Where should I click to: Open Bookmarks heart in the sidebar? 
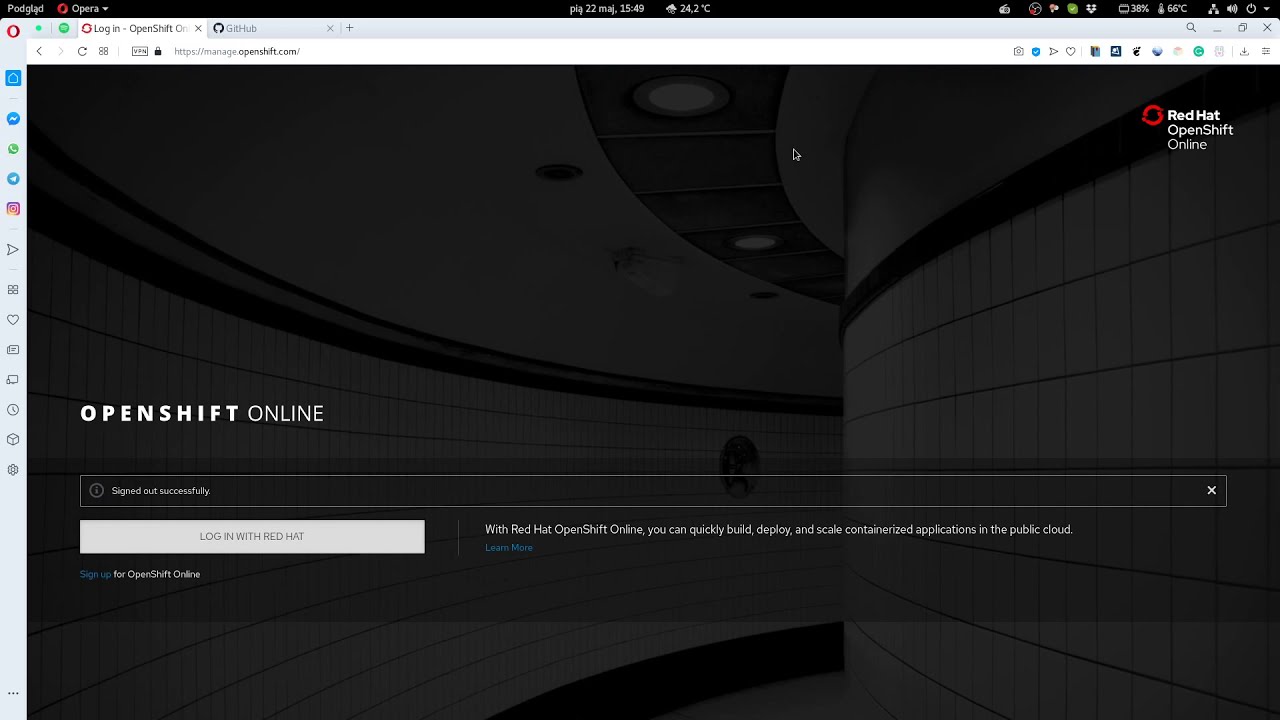(13, 320)
